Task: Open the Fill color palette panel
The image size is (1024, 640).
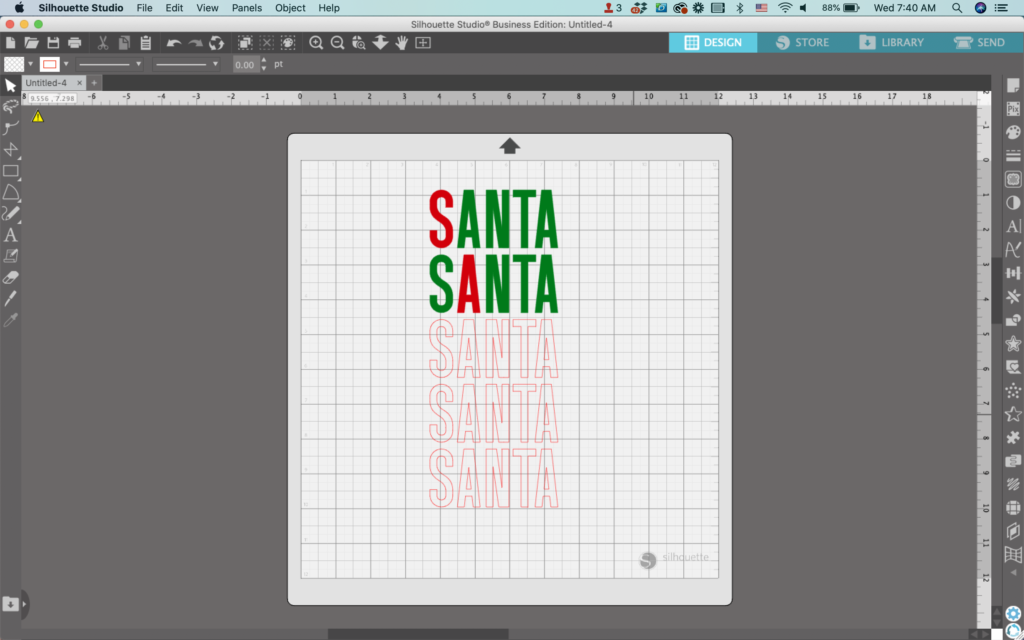Action: click(x=1013, y=132)
